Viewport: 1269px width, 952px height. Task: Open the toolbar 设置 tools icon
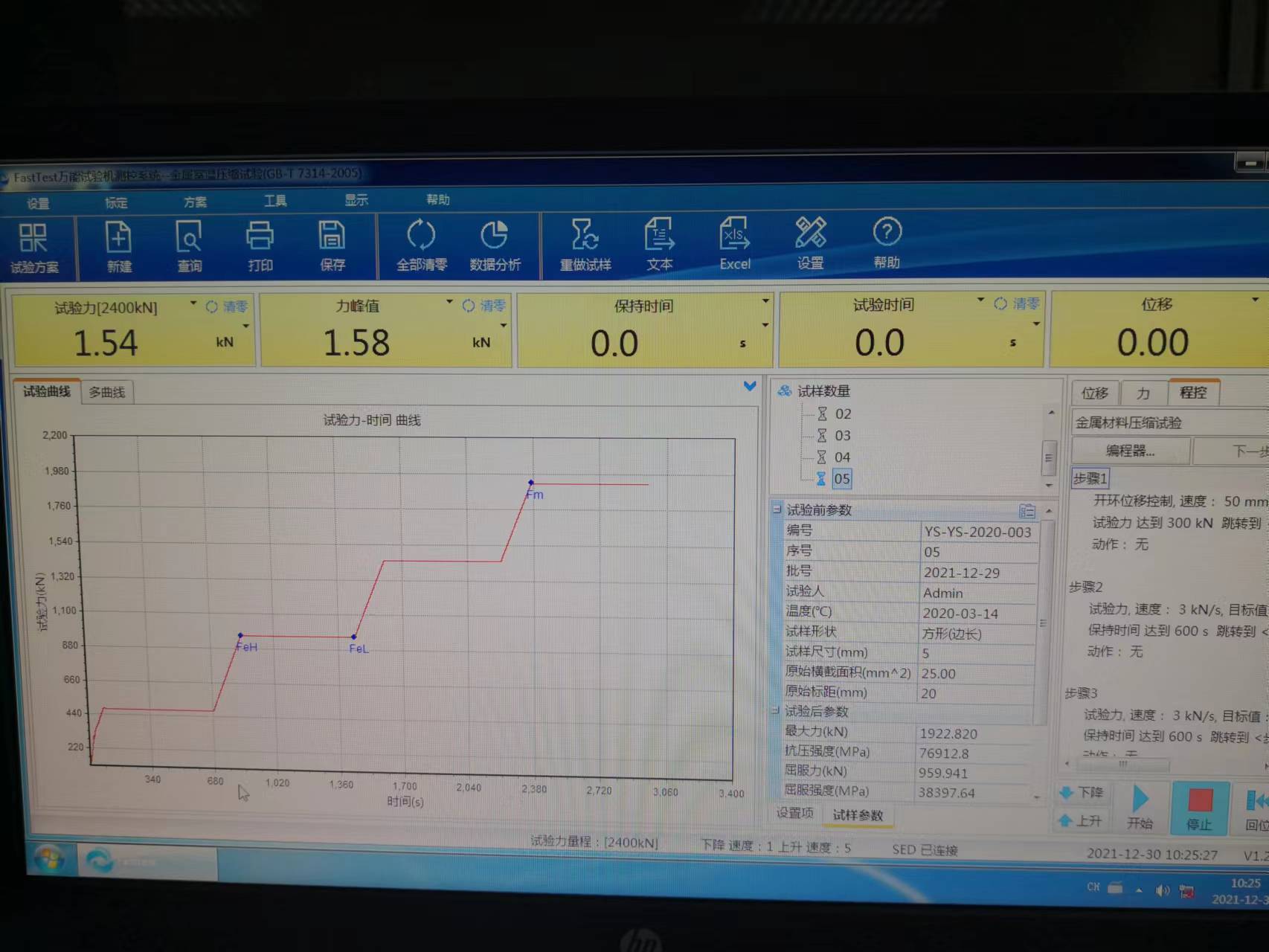click(811, 243)
